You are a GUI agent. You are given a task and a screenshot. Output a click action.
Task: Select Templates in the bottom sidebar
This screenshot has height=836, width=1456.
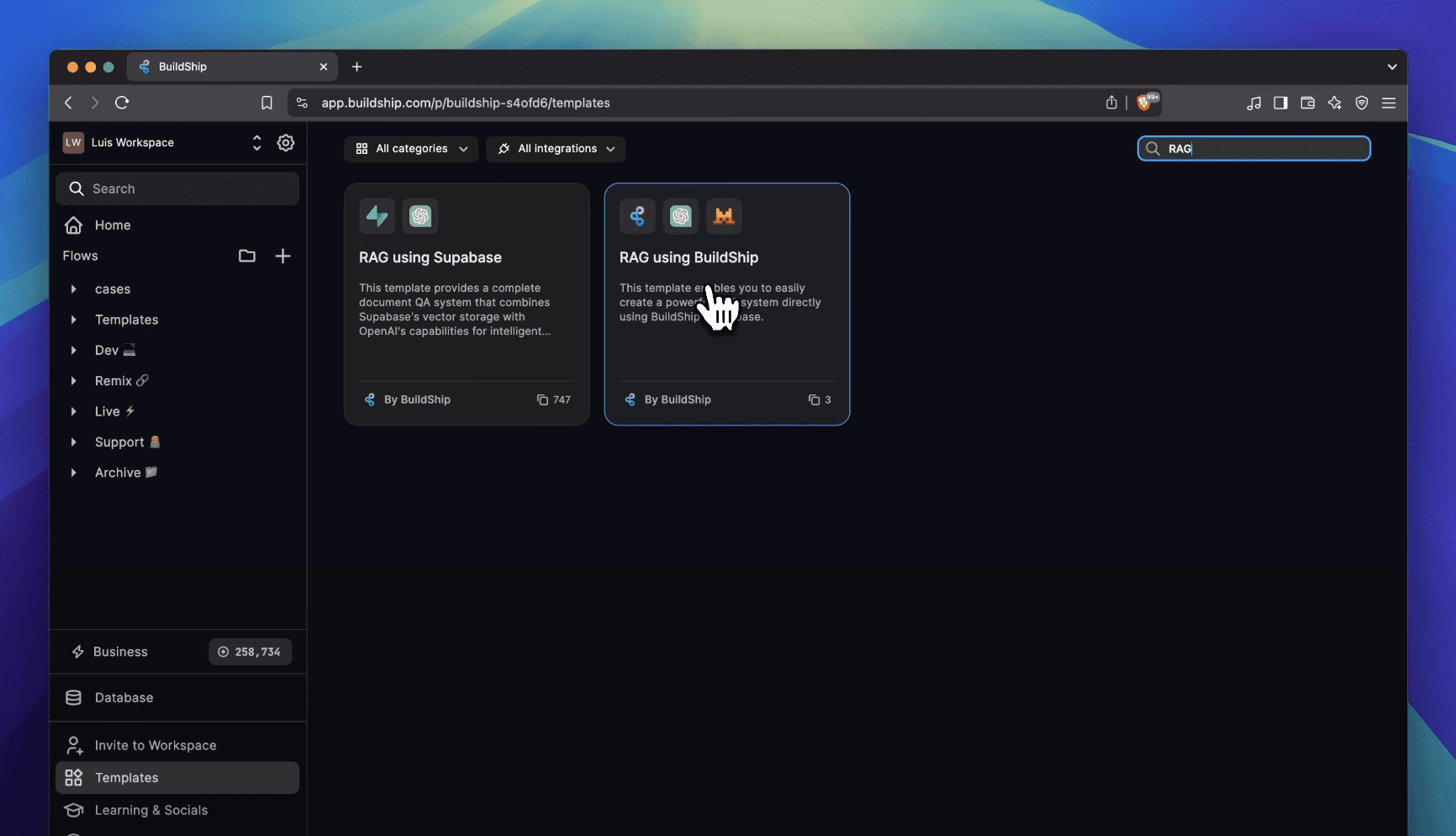(177, 778)
